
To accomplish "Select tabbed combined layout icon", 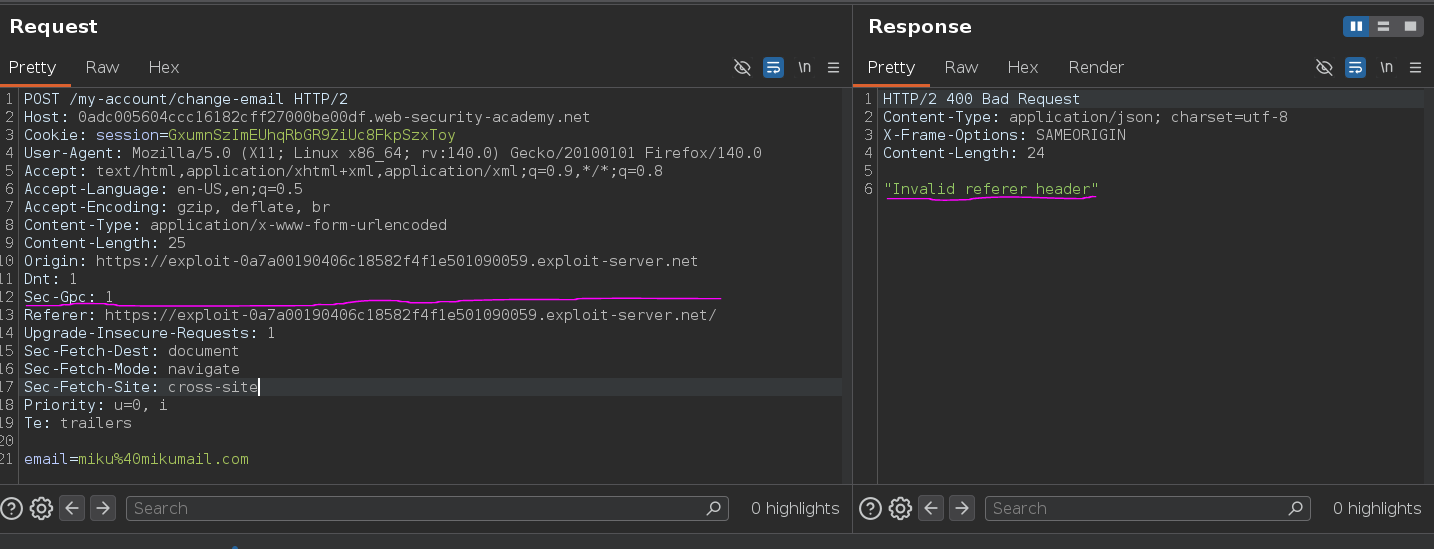I will point(1410,26).
